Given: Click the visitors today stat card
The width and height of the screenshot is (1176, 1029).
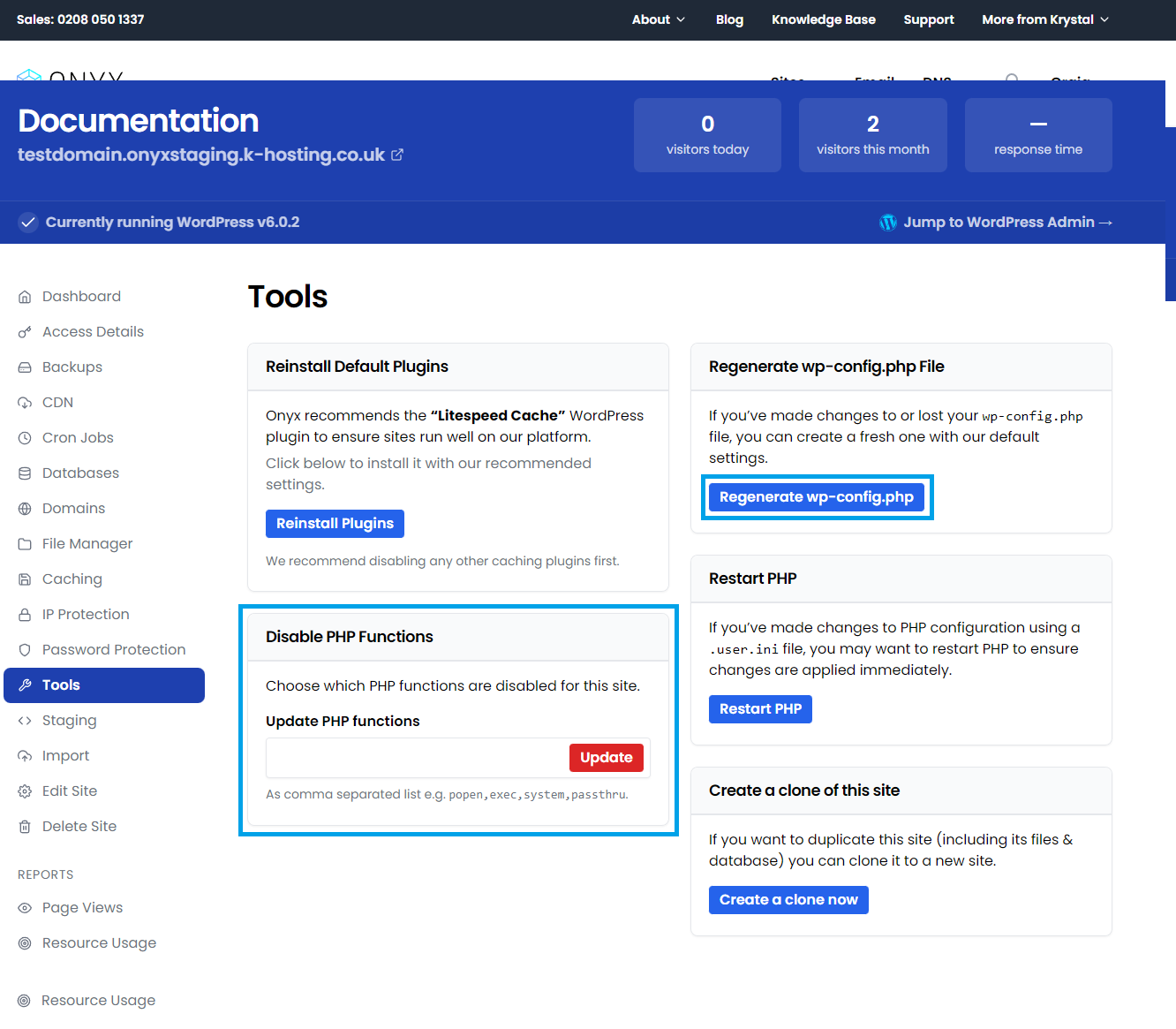Looking at the screenshot, I should click(x=707, y=135).
